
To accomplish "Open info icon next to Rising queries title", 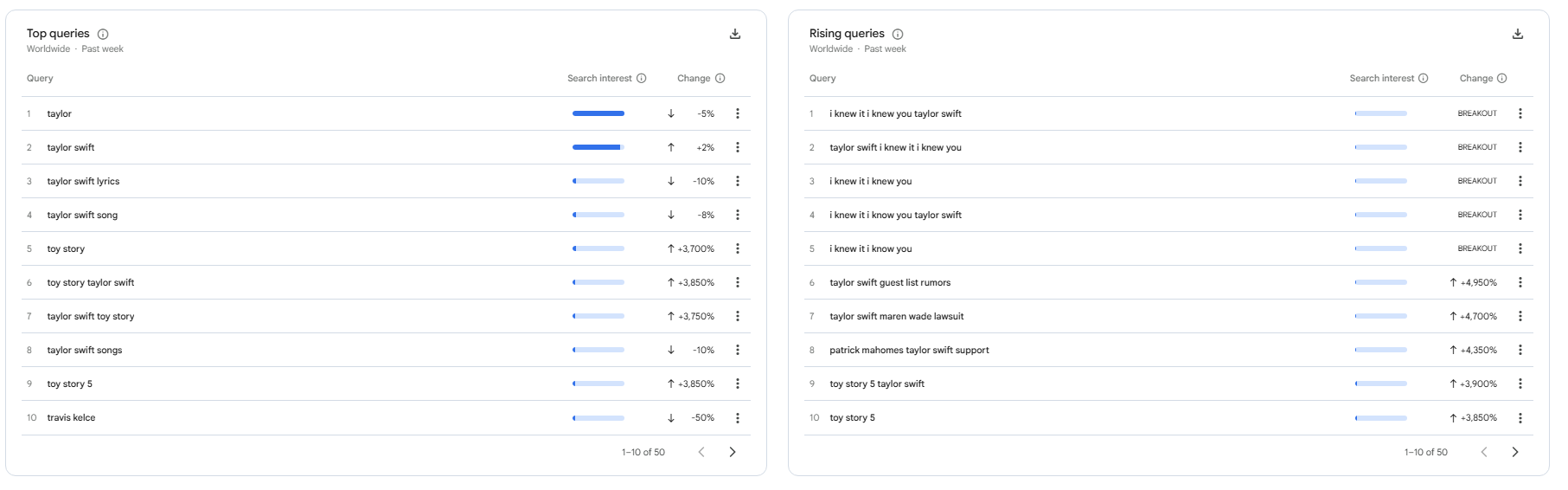I will [898, 35].
